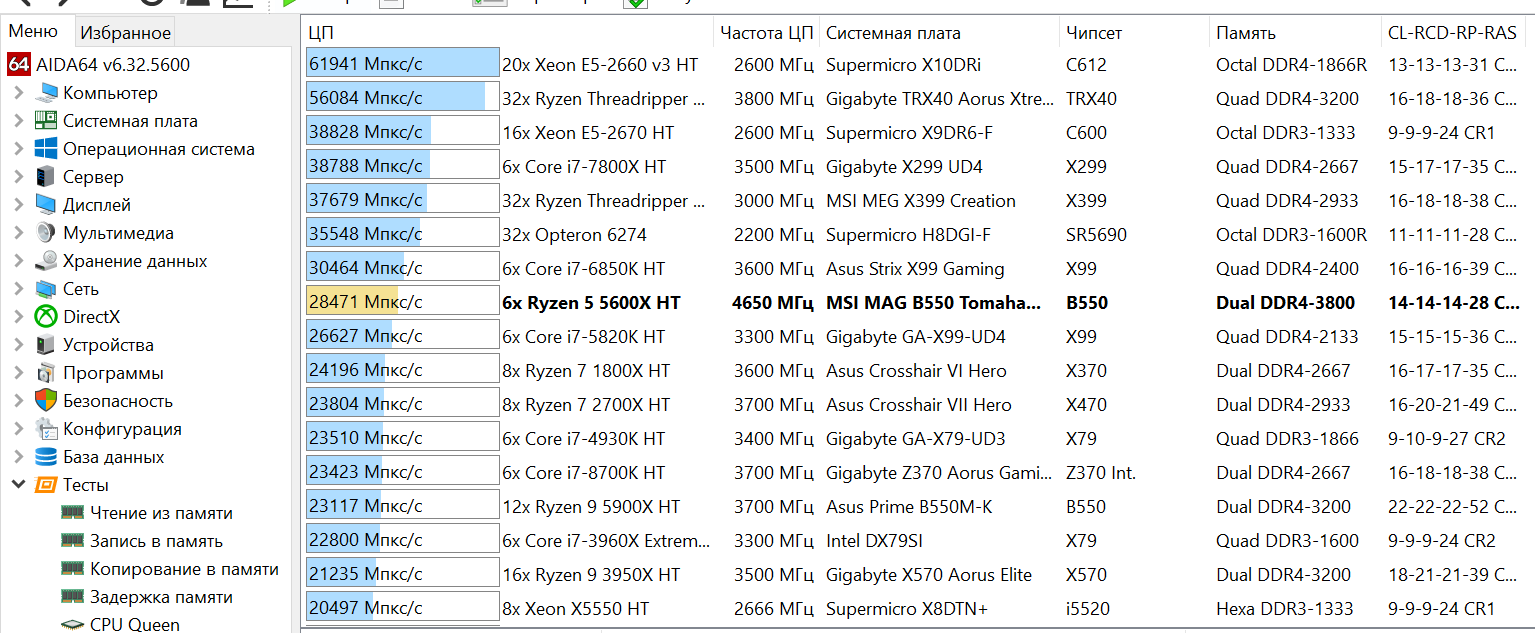Select the Компьютер icon in the tree

[46, 93]
